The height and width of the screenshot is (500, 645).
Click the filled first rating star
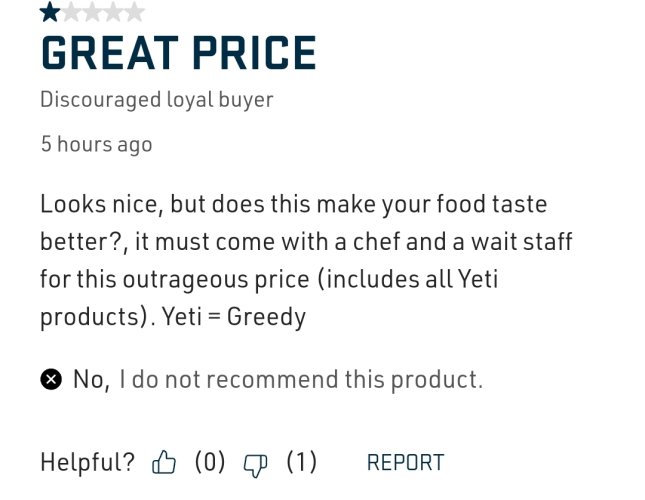[50, 12]
